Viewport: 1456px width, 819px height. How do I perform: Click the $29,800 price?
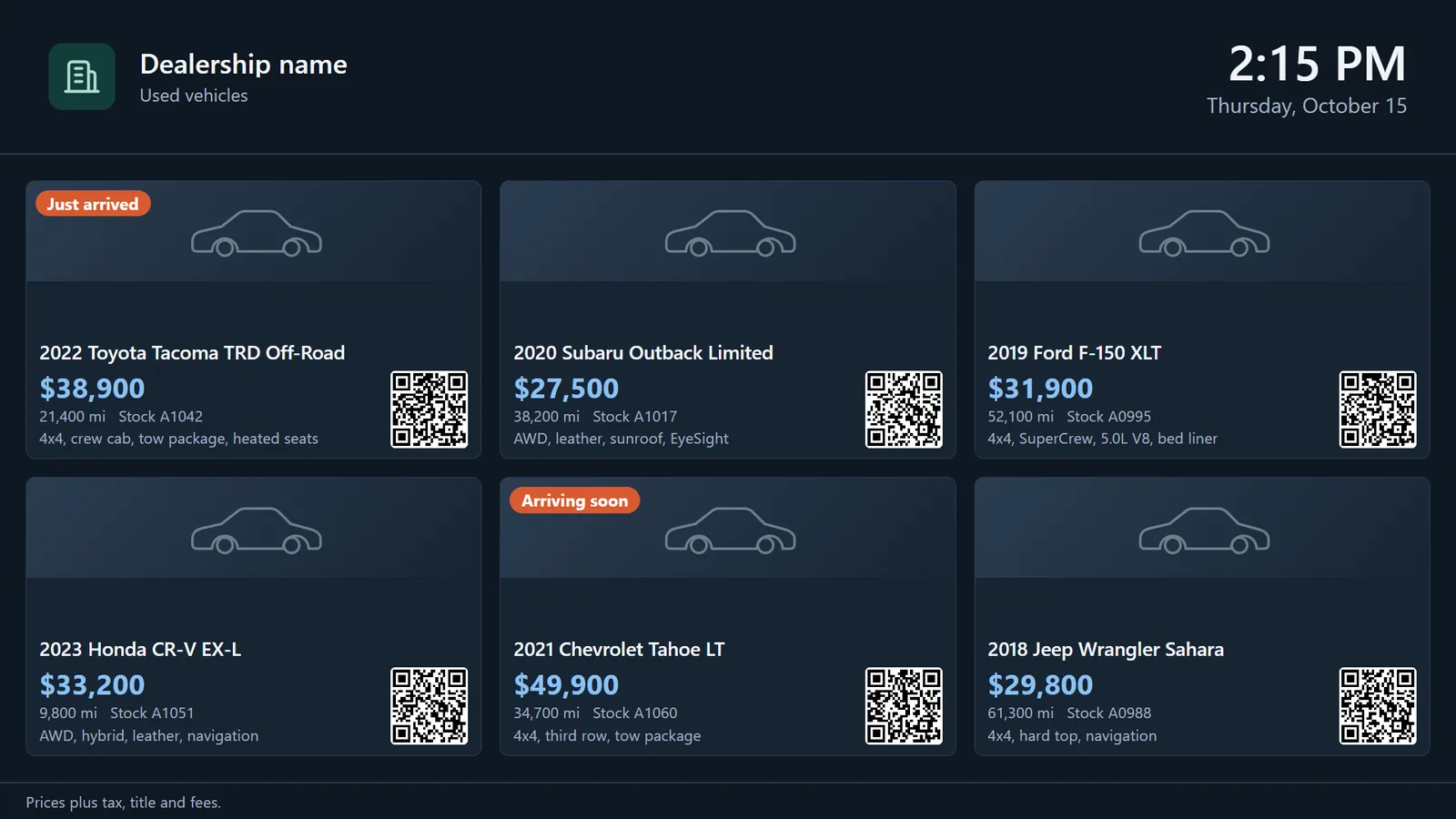pyautogui.click(x=1040, y=685)
